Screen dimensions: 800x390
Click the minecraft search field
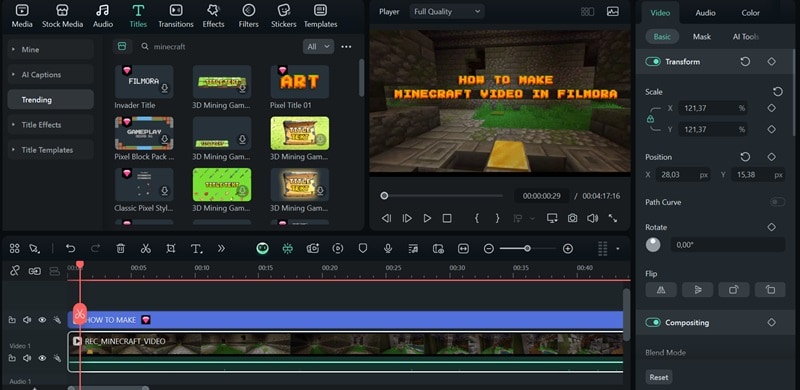pos(219,46)
